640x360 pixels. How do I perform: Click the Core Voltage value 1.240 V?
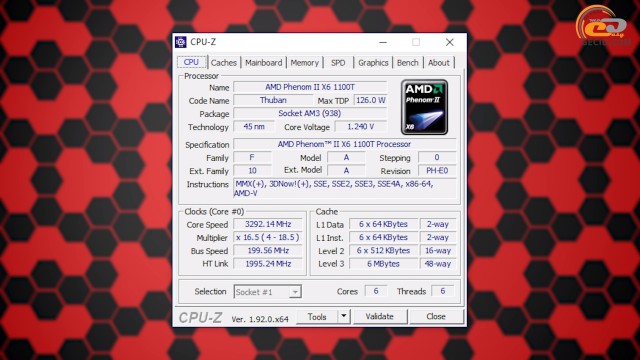click(361, 127)
